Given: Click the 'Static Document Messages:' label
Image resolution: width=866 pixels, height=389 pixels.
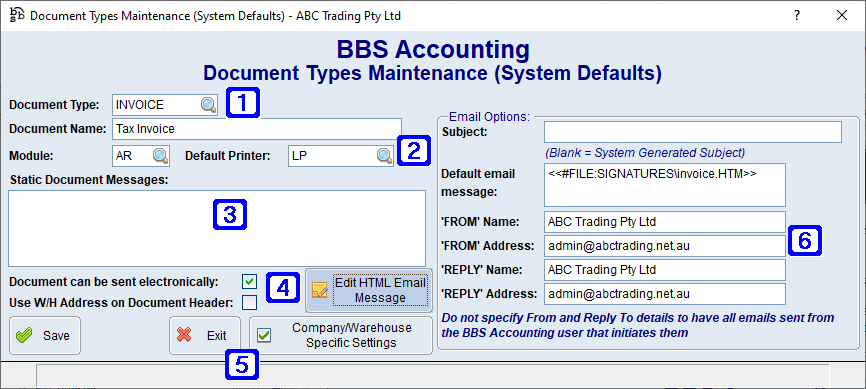Looking at the screenshot, I should click(89, 180).
